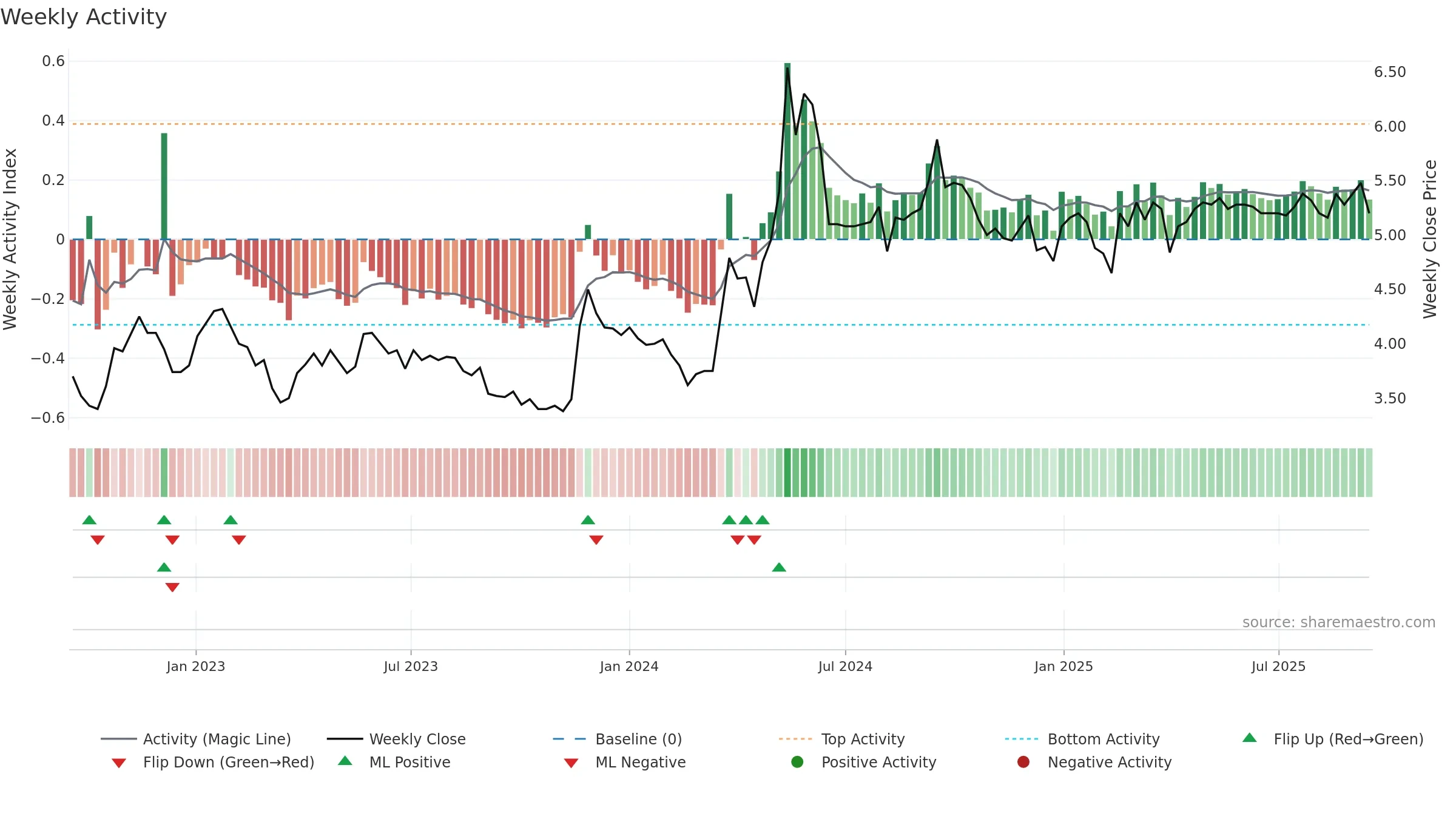Click the 0.4 activity axis label
Viewport: 1456px width, 819px height.
[x=53, y=121]
